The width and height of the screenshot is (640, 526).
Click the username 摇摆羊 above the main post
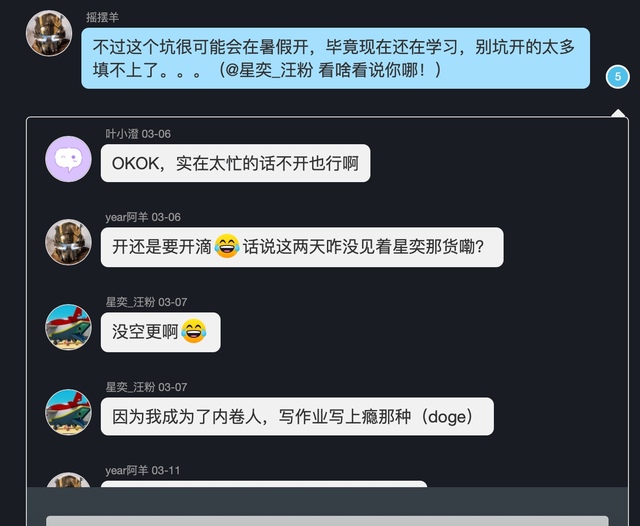click(102, 17)
